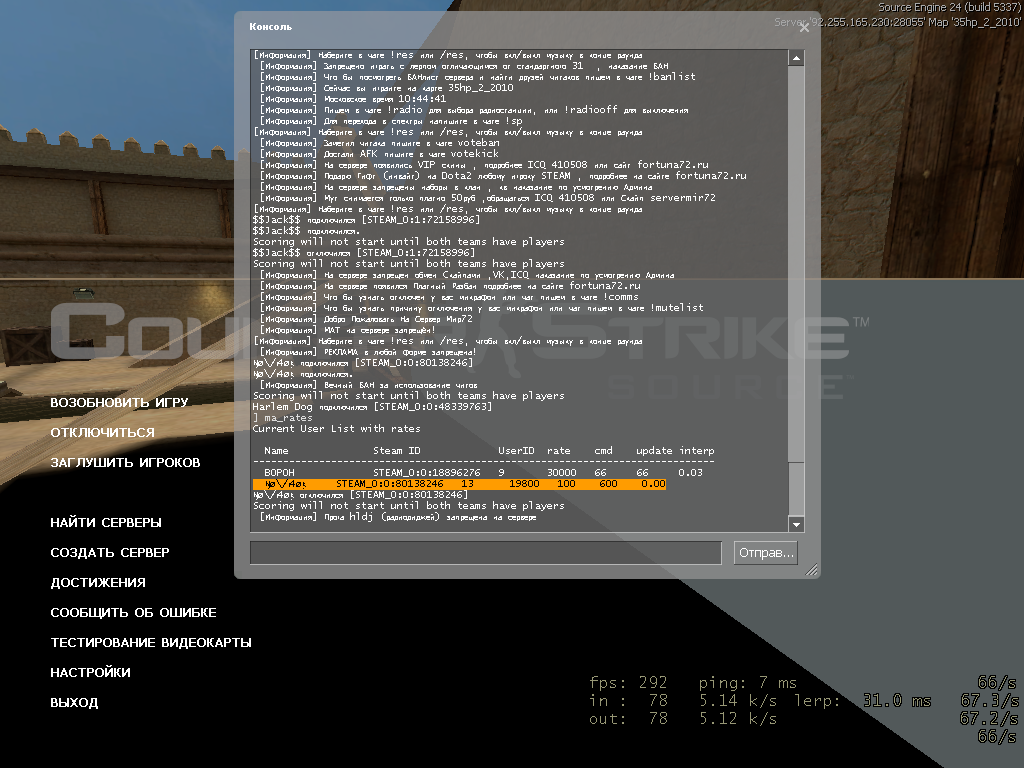
Task: Click the '!banlist' info line
Action: [477, 77]
